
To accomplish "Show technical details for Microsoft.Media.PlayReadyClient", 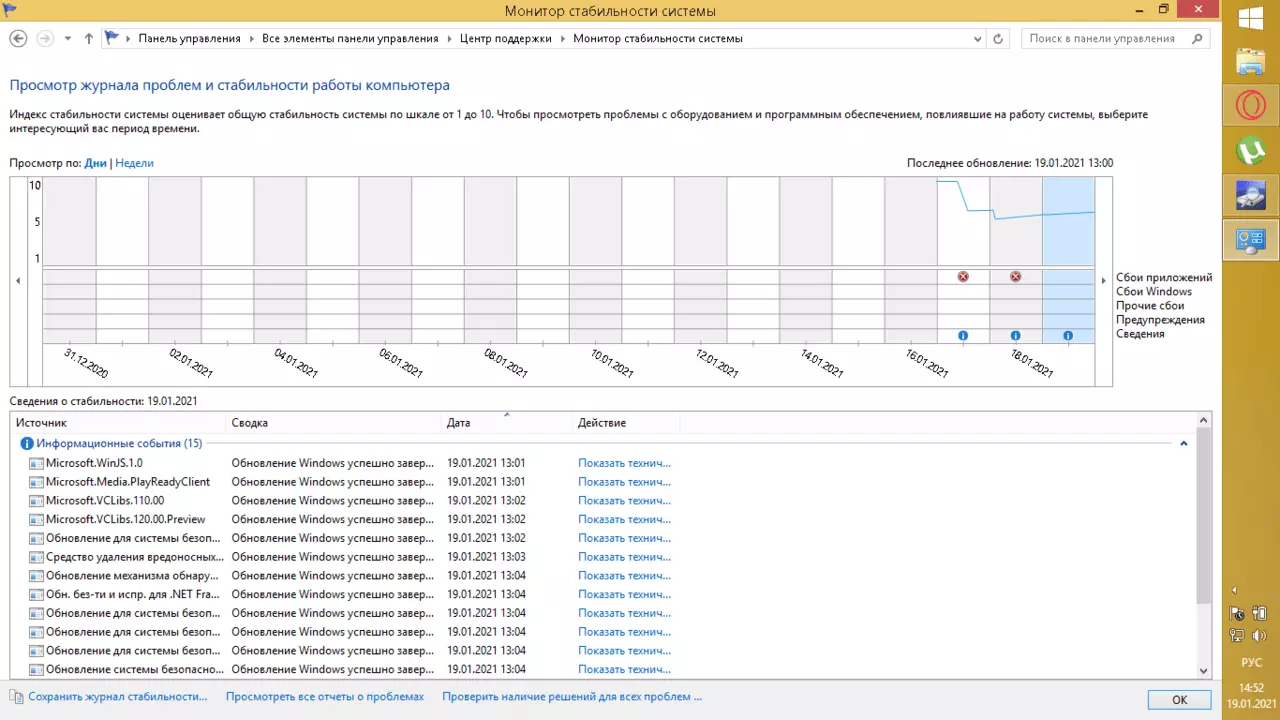I will click(624, 482).
